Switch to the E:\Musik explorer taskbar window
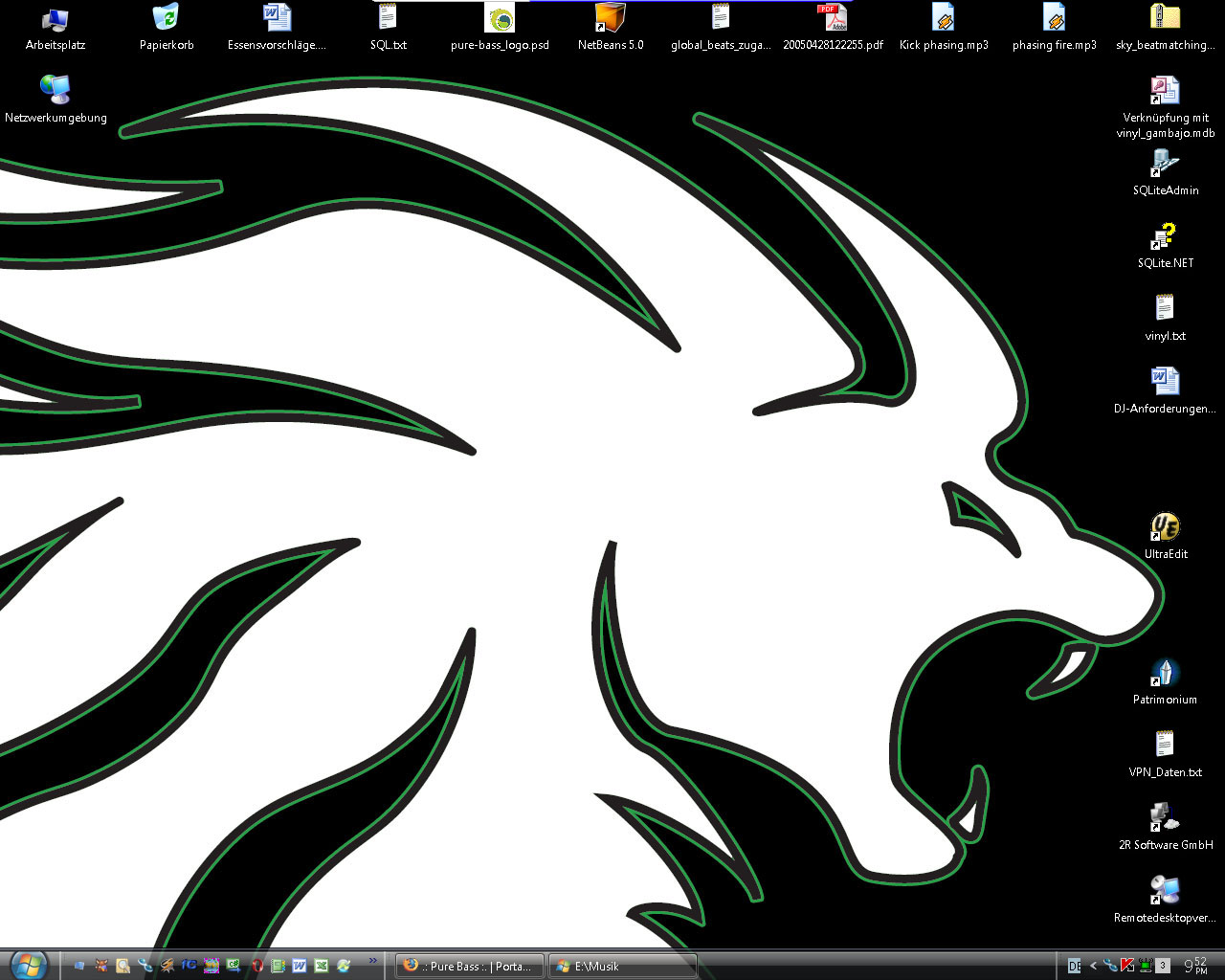This screenshot has width=1225, height=980. [622, 966]
